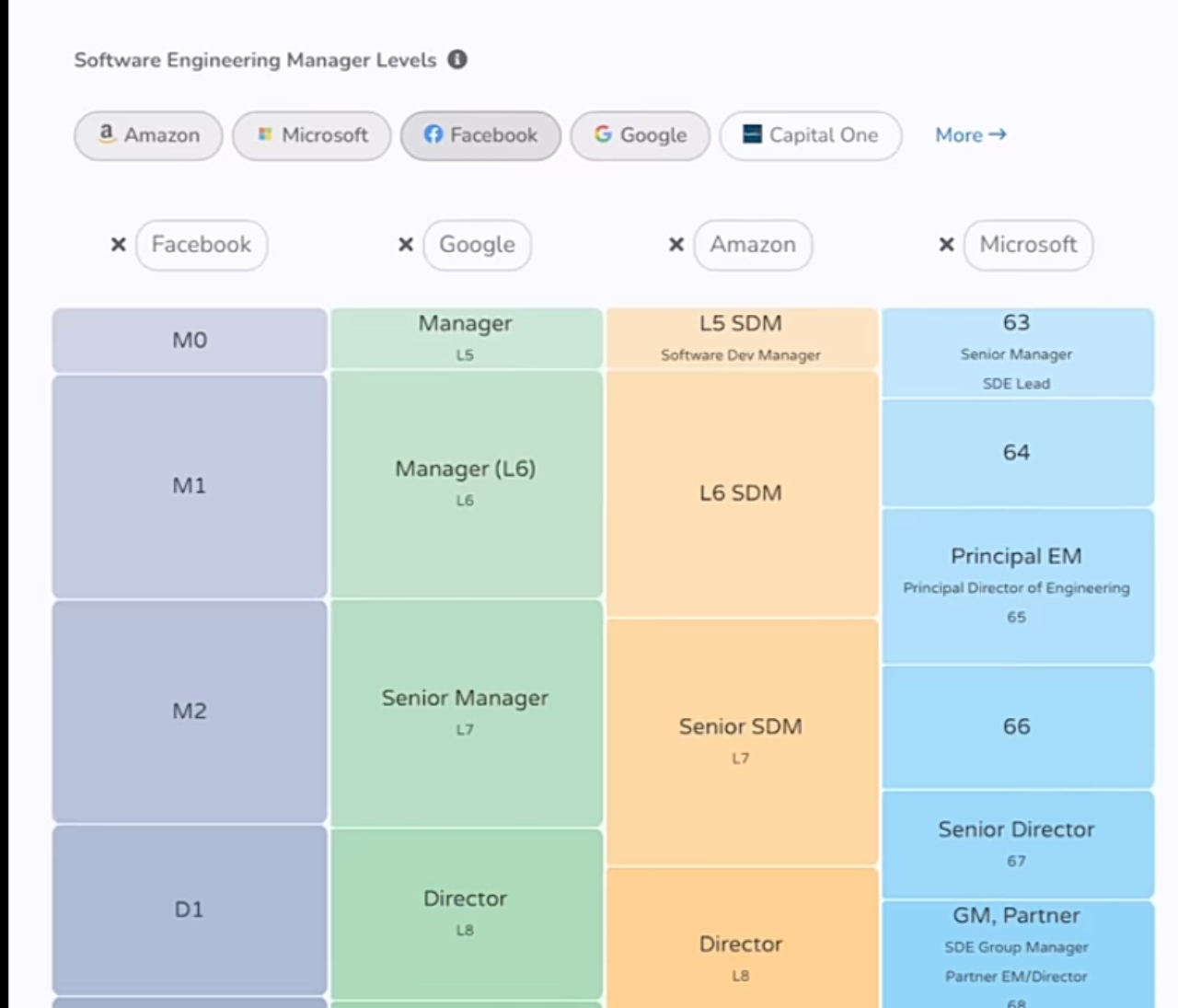Open Amazon Director L8 block
Image resolution: width=1178 pixels, height=1008 pixels.
(x=741, y=939)
